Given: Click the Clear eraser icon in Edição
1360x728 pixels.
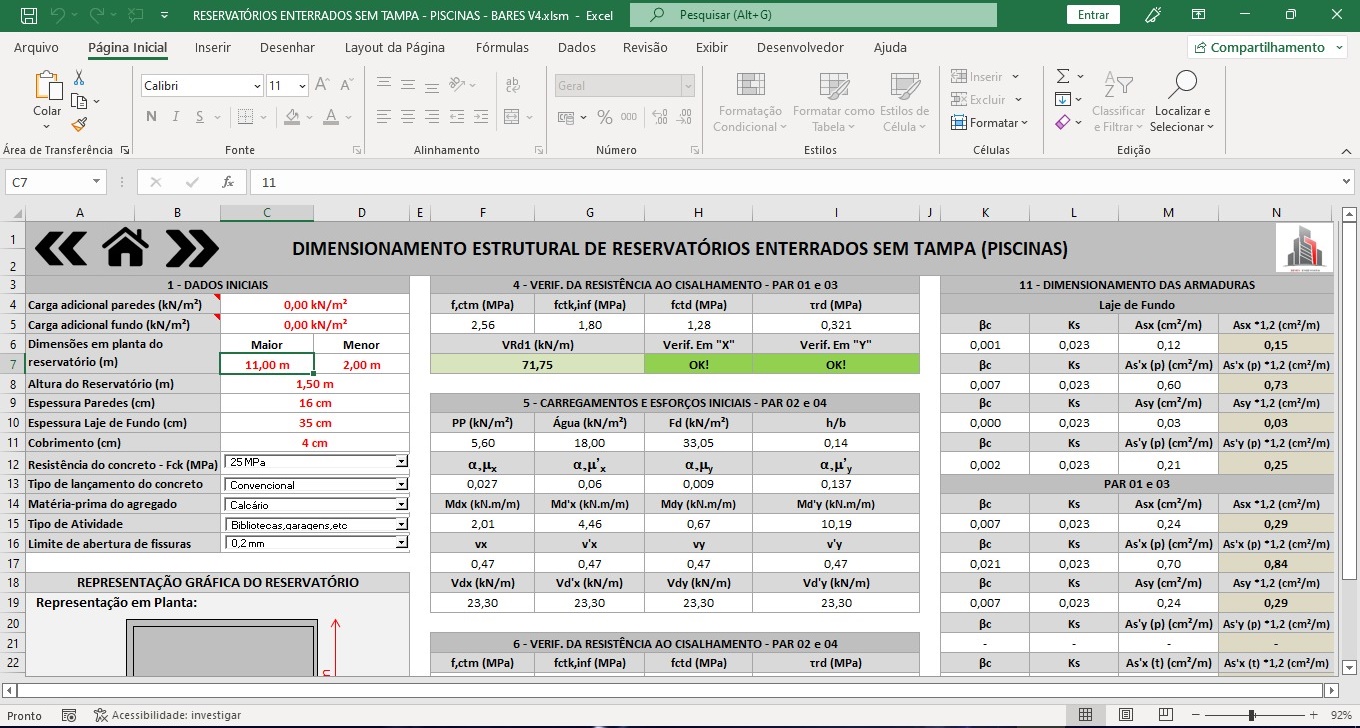Looking at the screenshot, I should coord(1063,122).
